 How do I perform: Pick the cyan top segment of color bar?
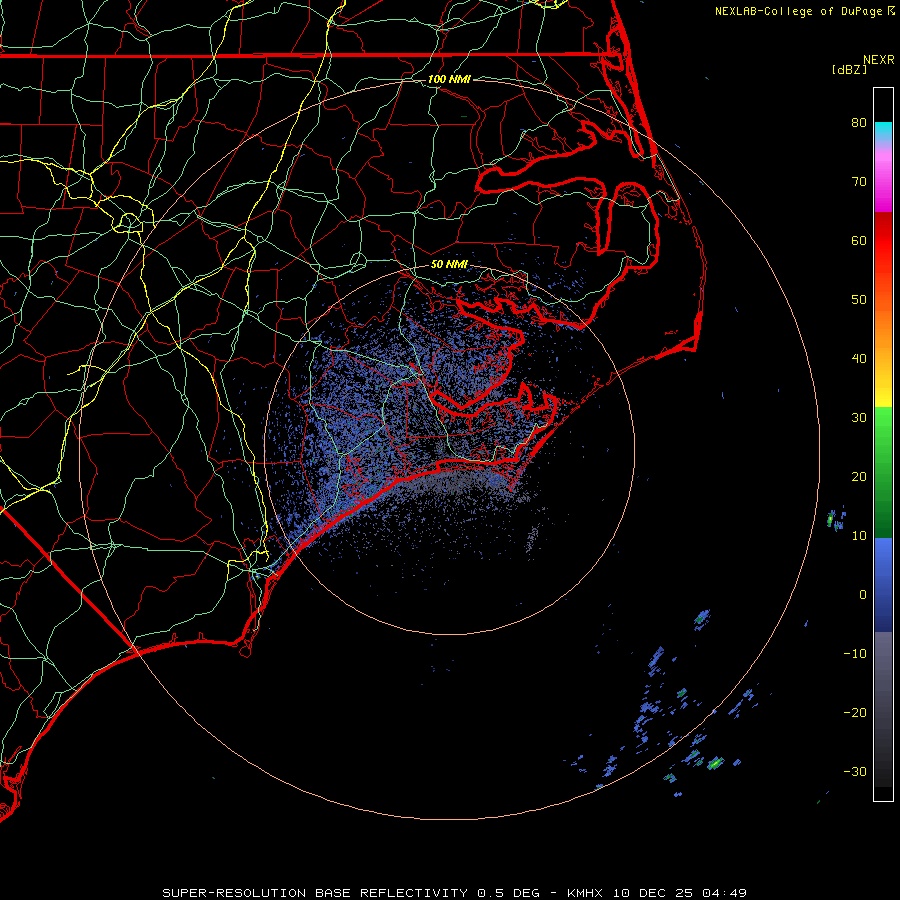click(883, 131)
